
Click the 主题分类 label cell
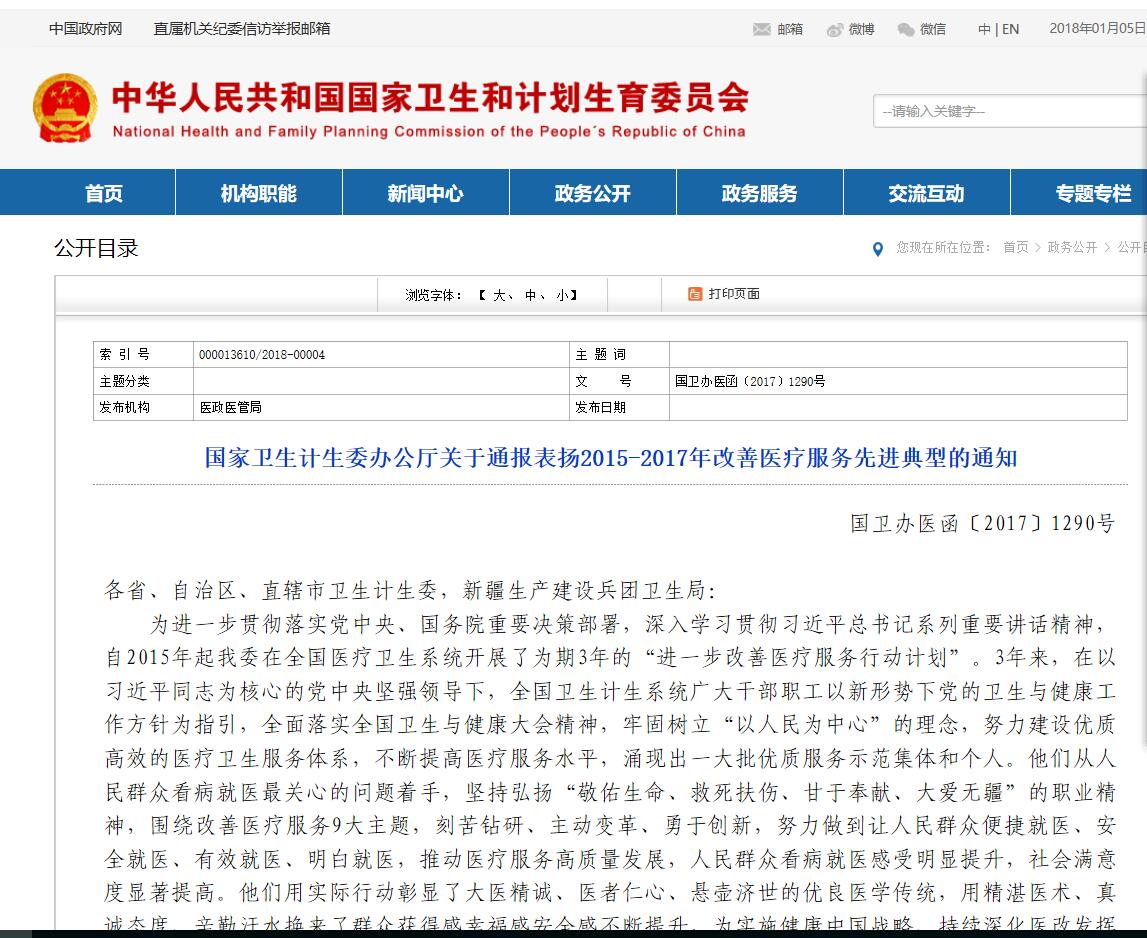pyautogui.click(x=143, y=381)
